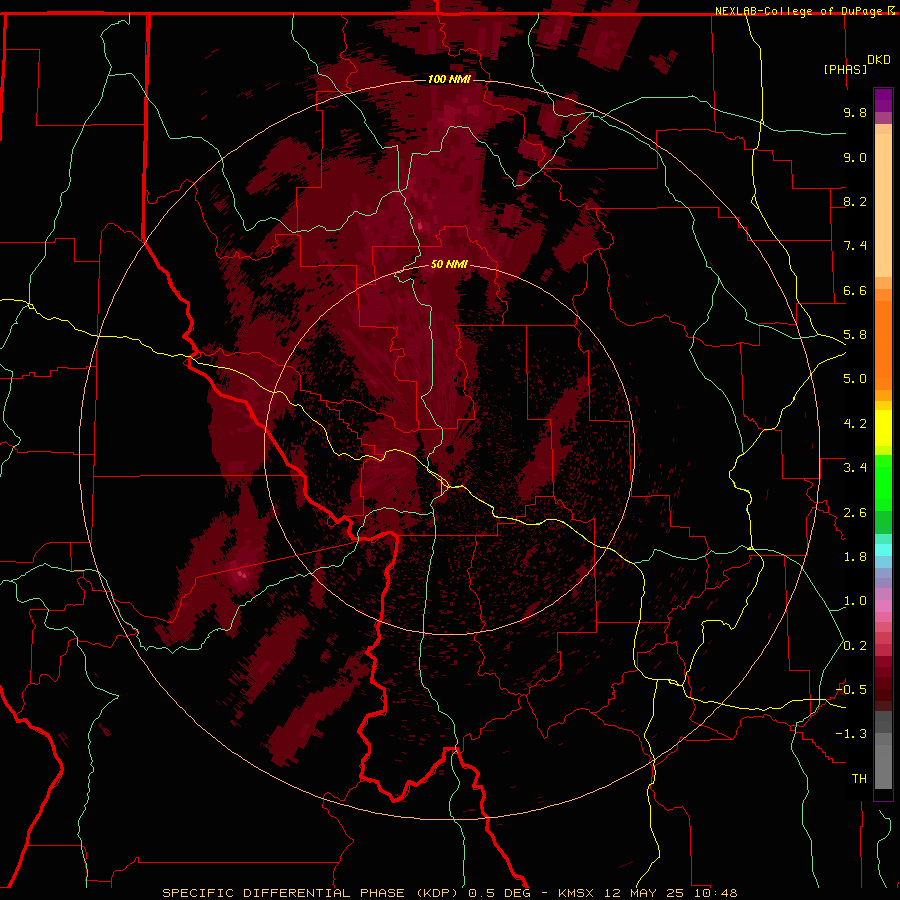Click the 12 MAY 25 date text

point(642,893)
